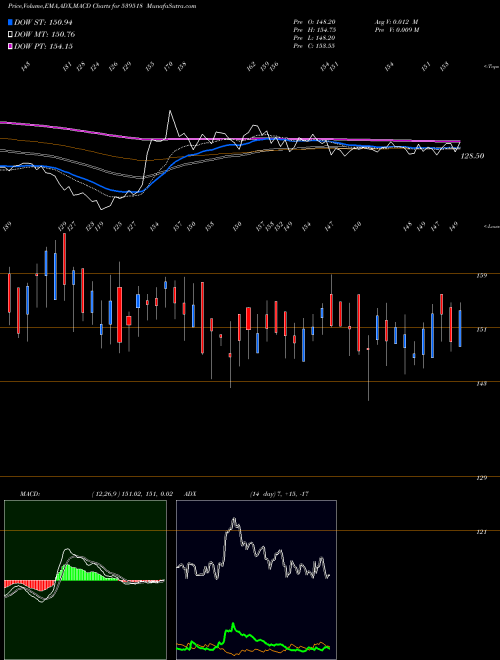Click the 128.50 price label on EMA chart
Viewport: 500px width, 660px height.
point(472,156)
